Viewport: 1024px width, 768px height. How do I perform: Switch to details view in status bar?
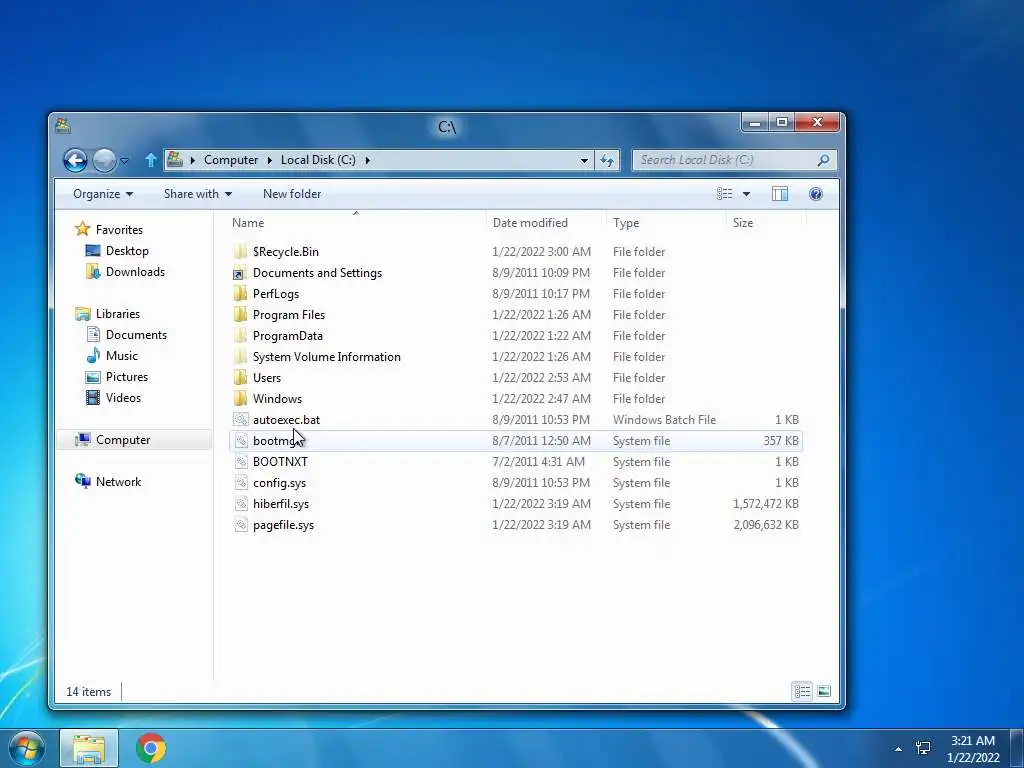[x=803, y=691]
